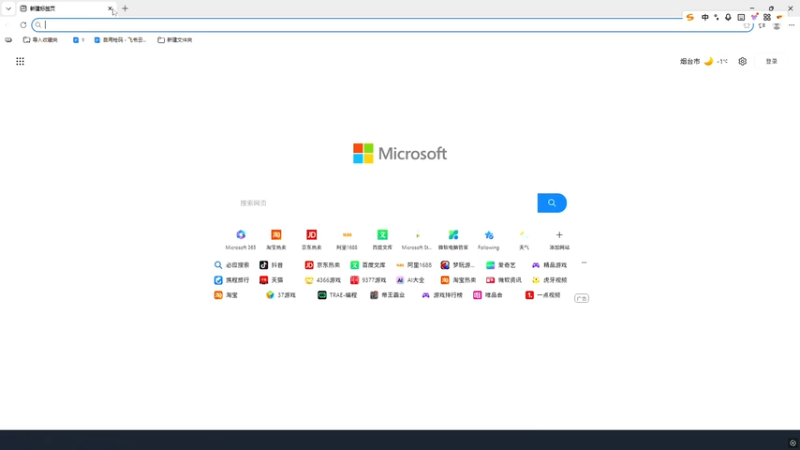Click the blue search magnifier button
Image resolution: width=800 pixels, height=450 pixels.
[x=552, y=203]
